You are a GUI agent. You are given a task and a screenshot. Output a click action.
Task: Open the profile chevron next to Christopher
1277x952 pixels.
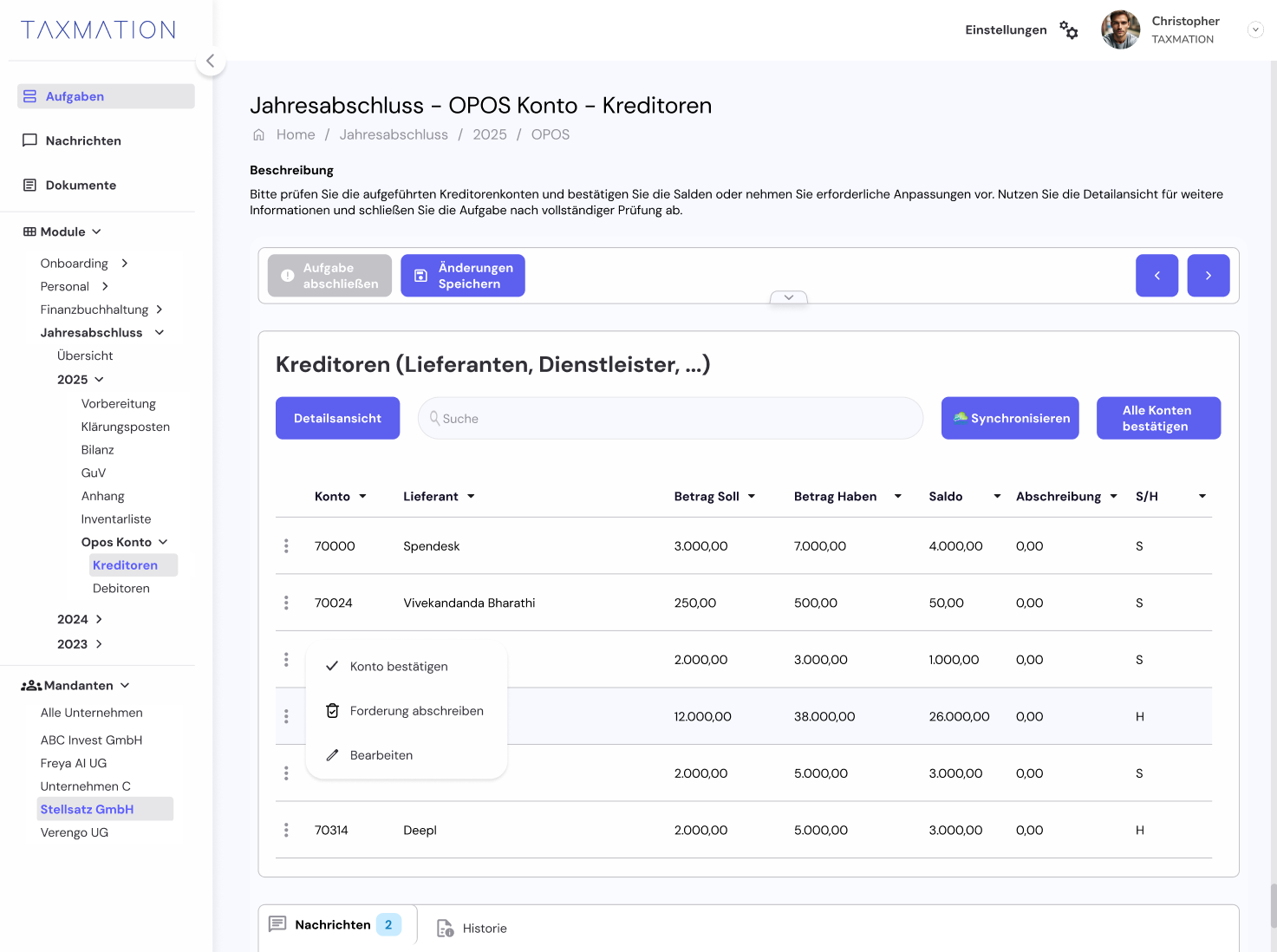1254,29
